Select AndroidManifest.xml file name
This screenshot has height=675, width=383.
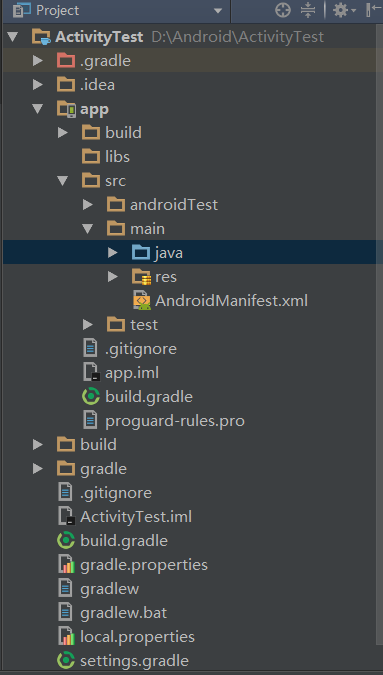[232, 301]
